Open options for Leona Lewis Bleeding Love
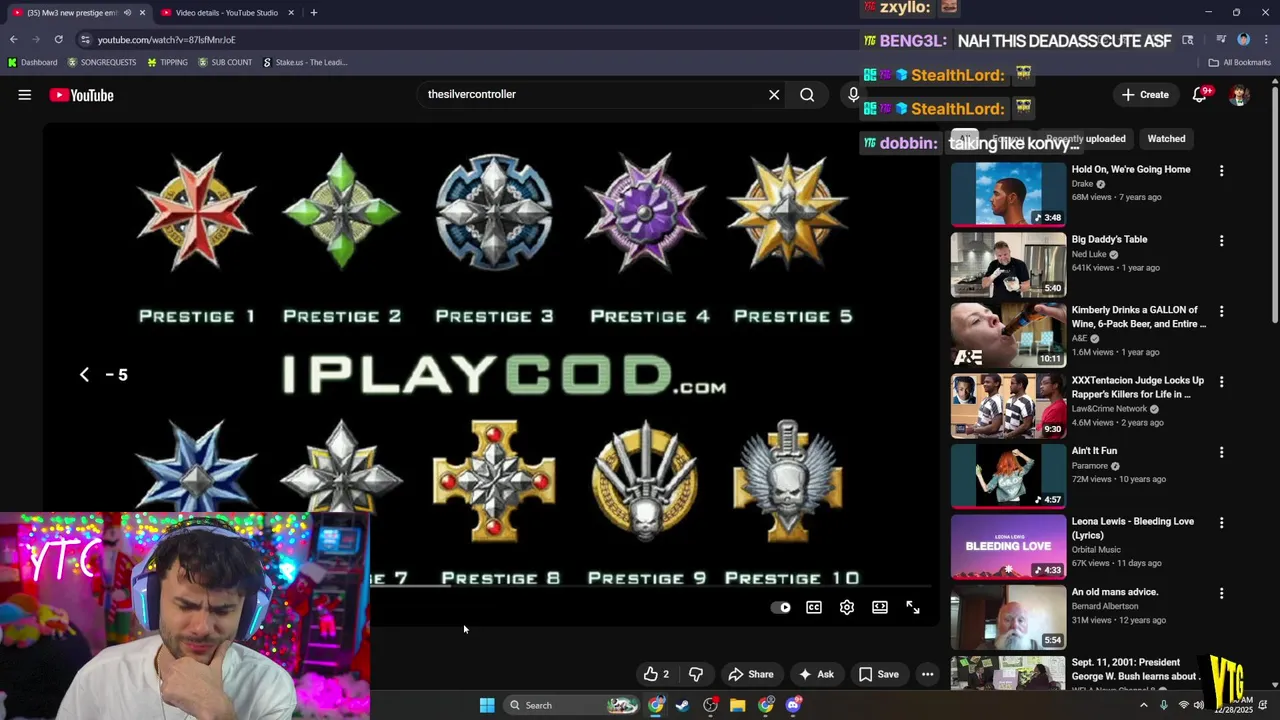Image resolution: width=1280 pixels, height=720 pixels. click(1221, 523)
